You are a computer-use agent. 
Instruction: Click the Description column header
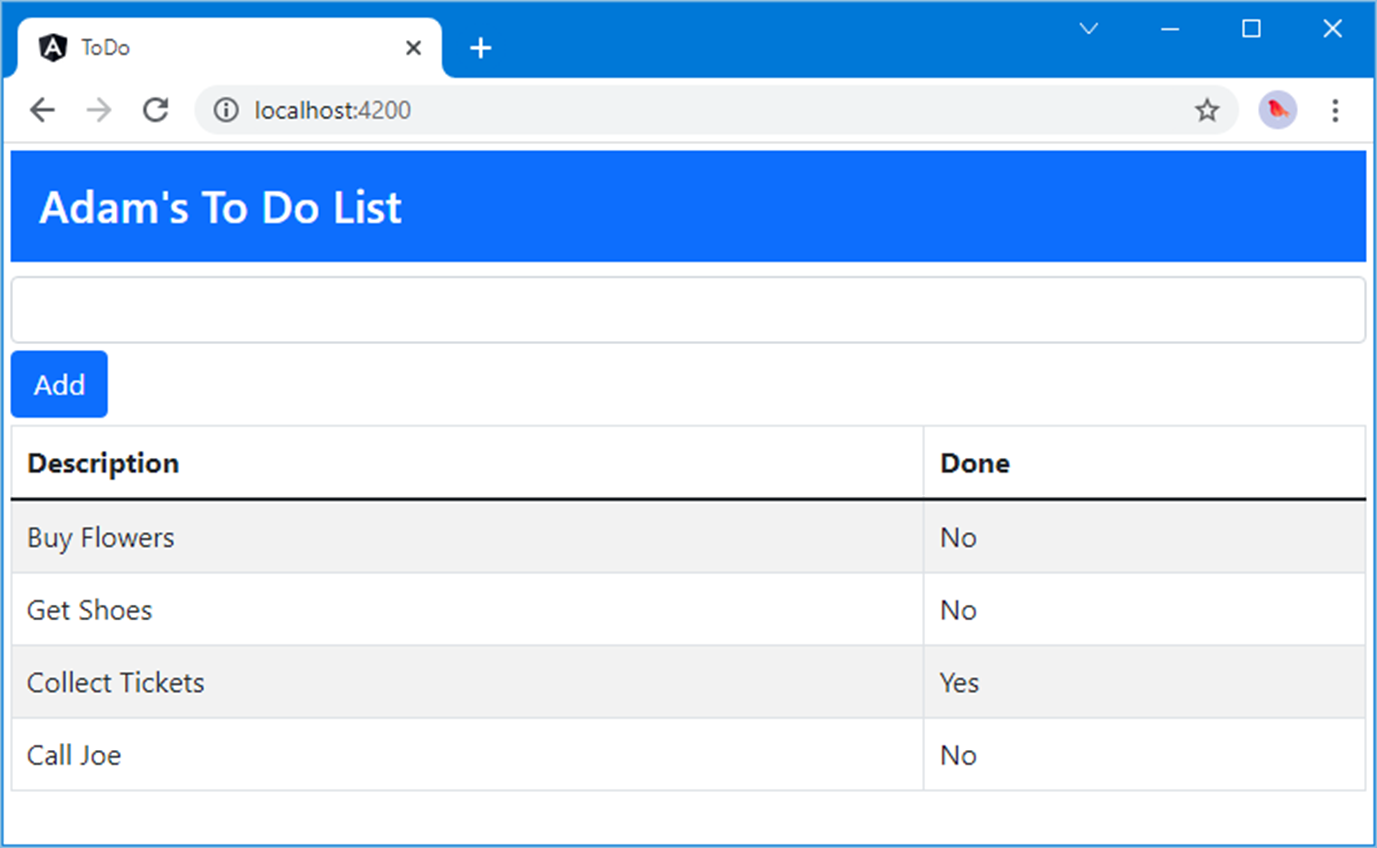click(103, 464)
